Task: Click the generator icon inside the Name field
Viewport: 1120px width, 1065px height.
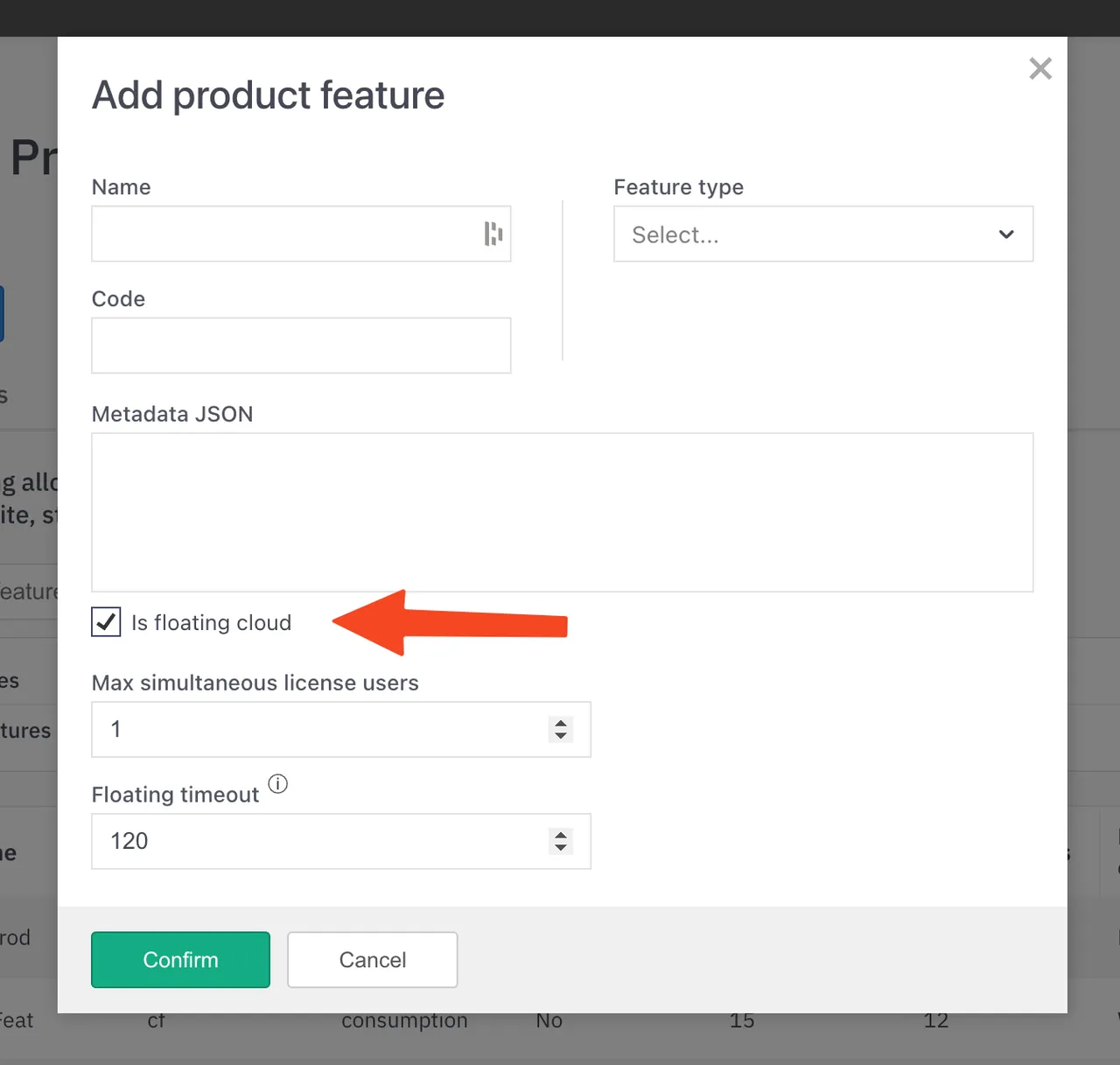Action: (x=493, y=234)
